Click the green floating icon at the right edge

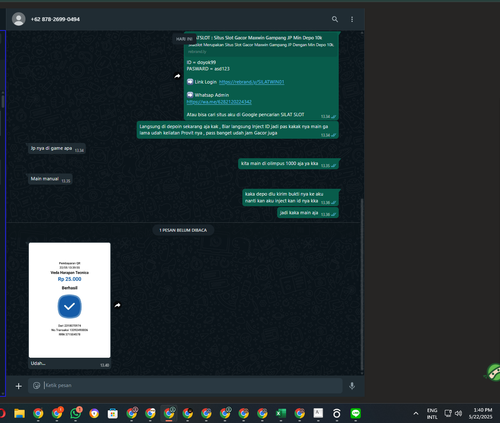click(493, 372)
